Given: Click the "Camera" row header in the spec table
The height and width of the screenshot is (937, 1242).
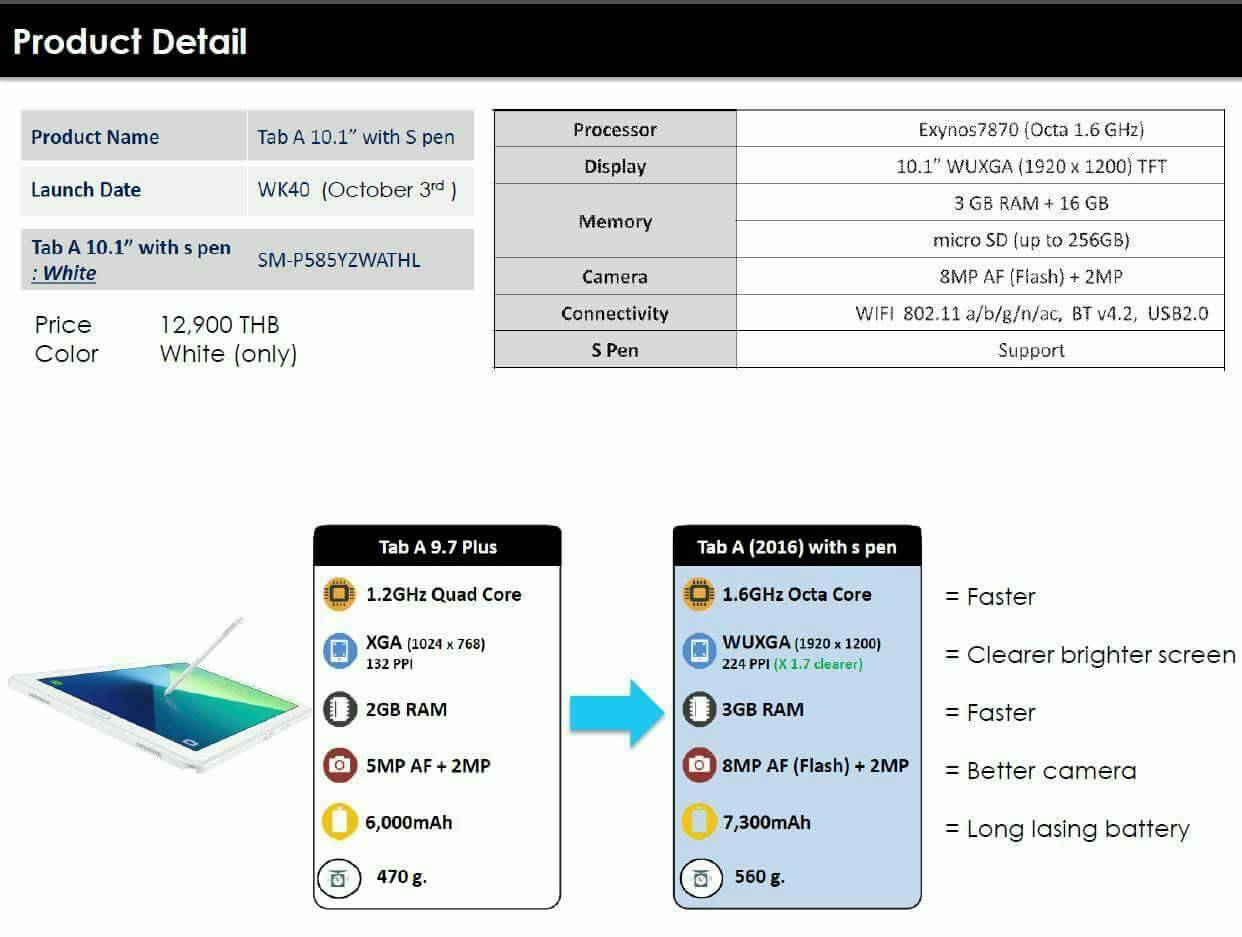Looking at the screenshot, I should pyautogui.click(x=615, y=276).
